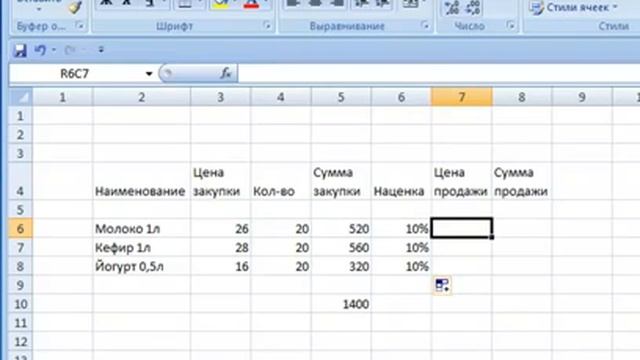Click the Сумма закупки header cell

click(x=341, y=181)
